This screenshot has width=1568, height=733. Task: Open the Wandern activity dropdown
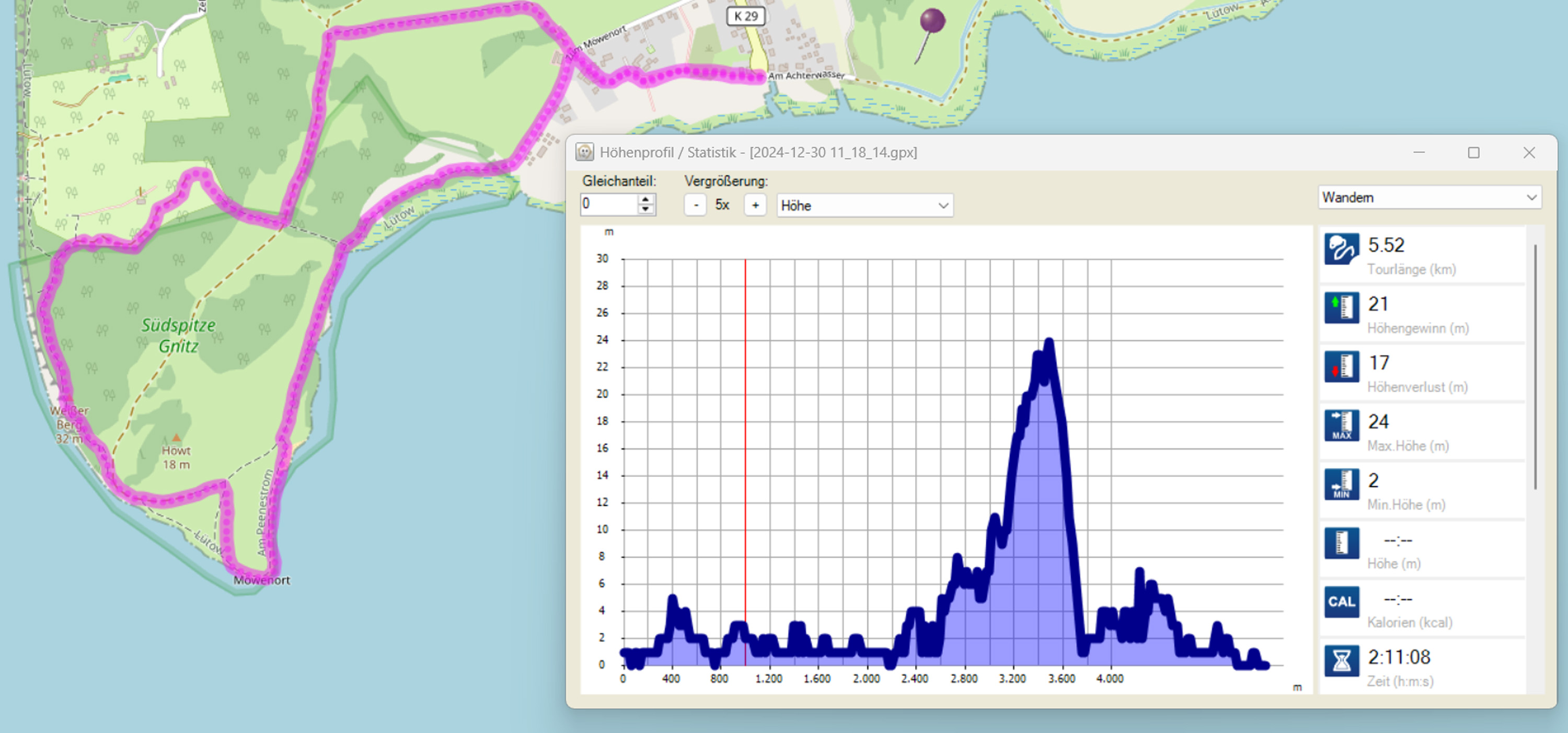(1429, 198)
